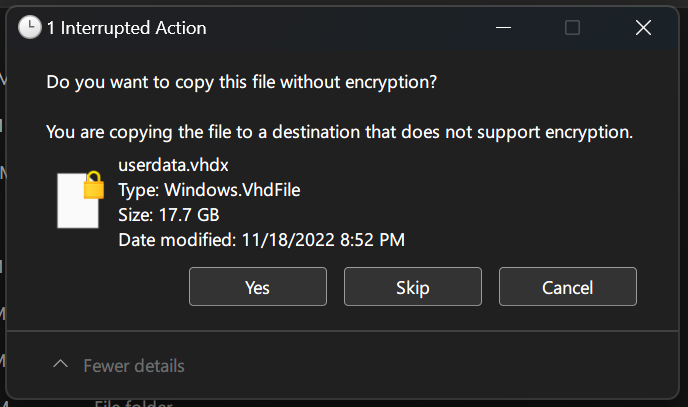
Task: Click the yellow padlock encryption overlay
Action: click(x=94, y=185)
